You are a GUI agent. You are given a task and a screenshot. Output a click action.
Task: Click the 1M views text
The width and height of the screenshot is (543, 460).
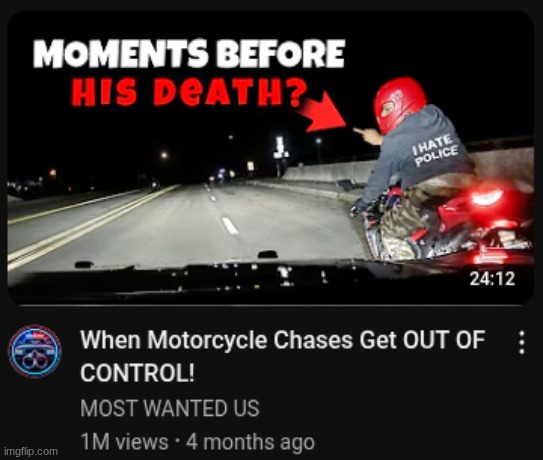(124, 442)
